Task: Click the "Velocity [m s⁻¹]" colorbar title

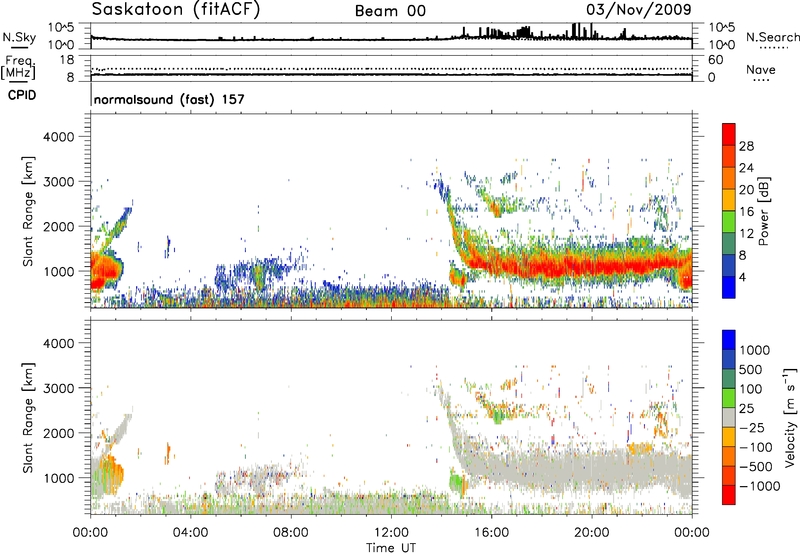Action: [x=790, y=417]
